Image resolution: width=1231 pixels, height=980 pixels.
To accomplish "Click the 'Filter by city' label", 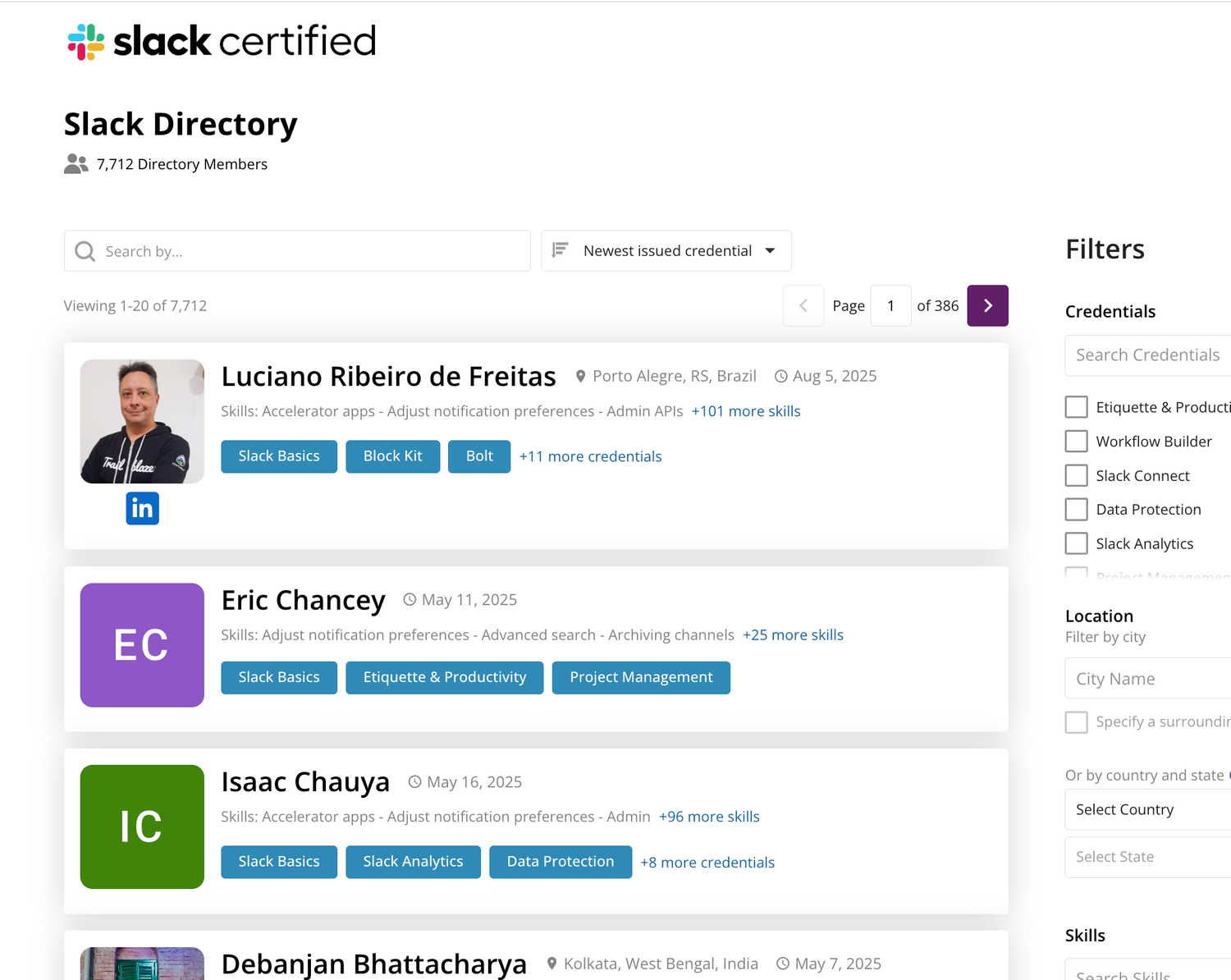I will (1105, 637).
